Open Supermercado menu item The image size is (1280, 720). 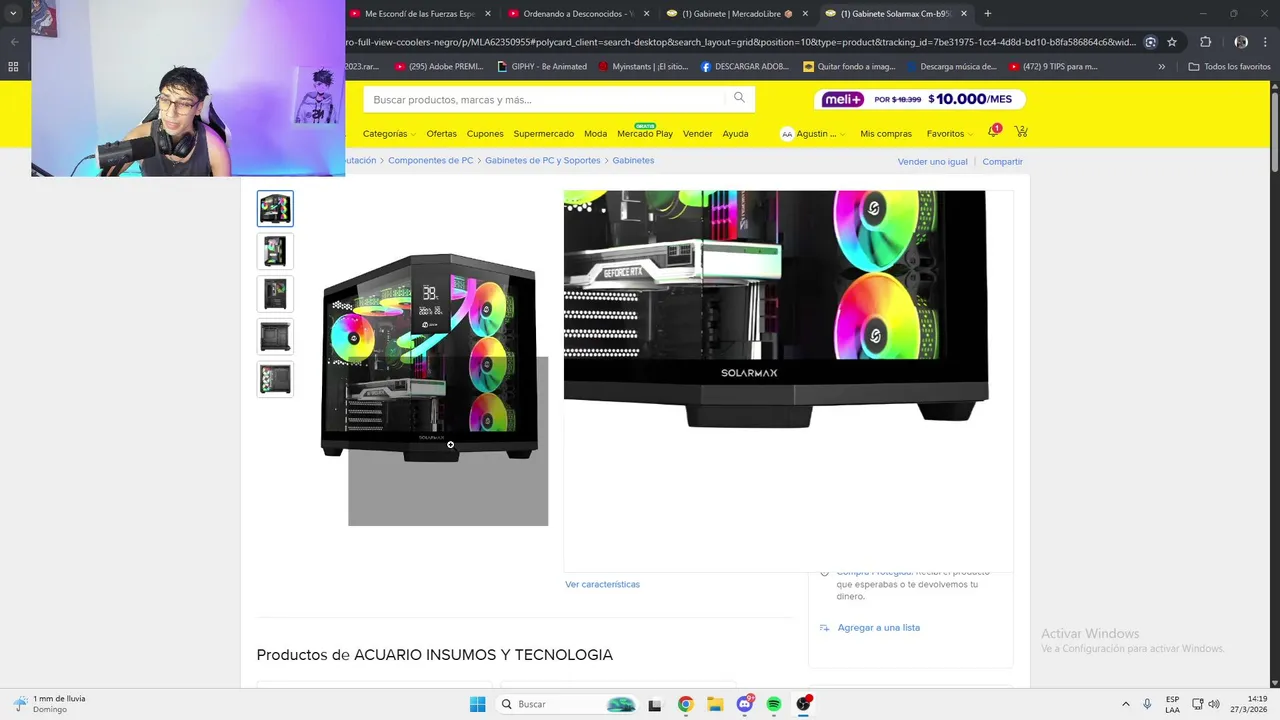point(543,133)
